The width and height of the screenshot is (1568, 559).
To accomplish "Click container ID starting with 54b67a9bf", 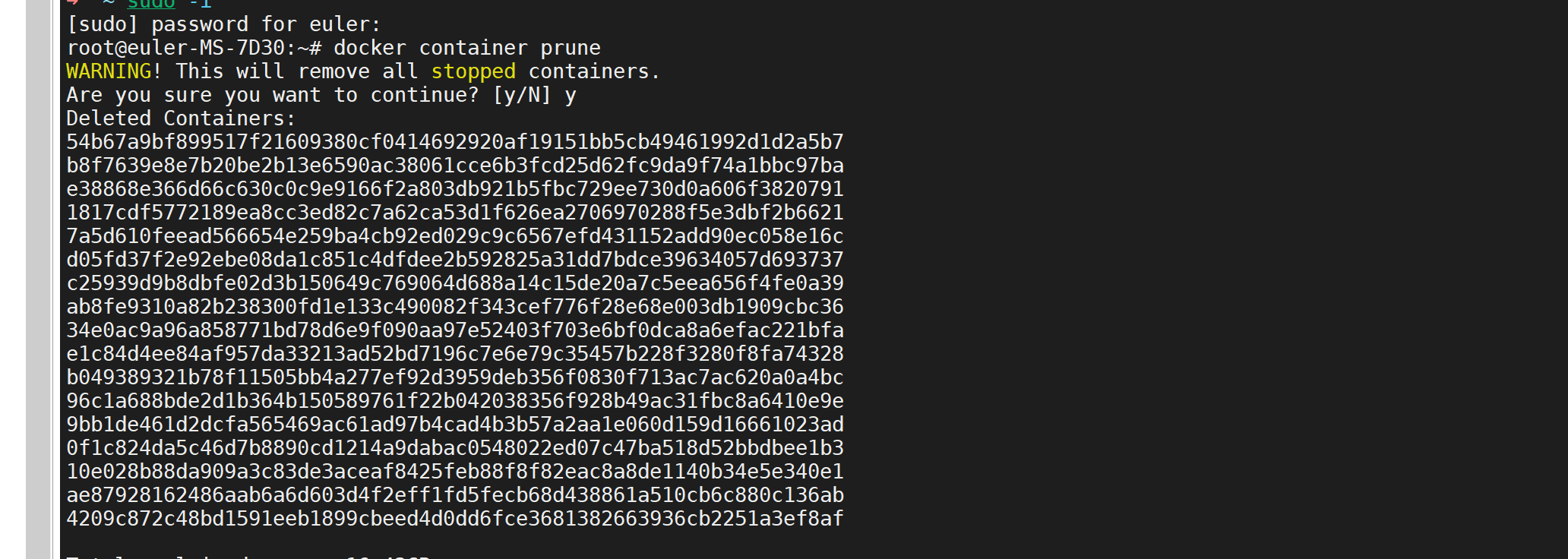I will pos(454,142).
